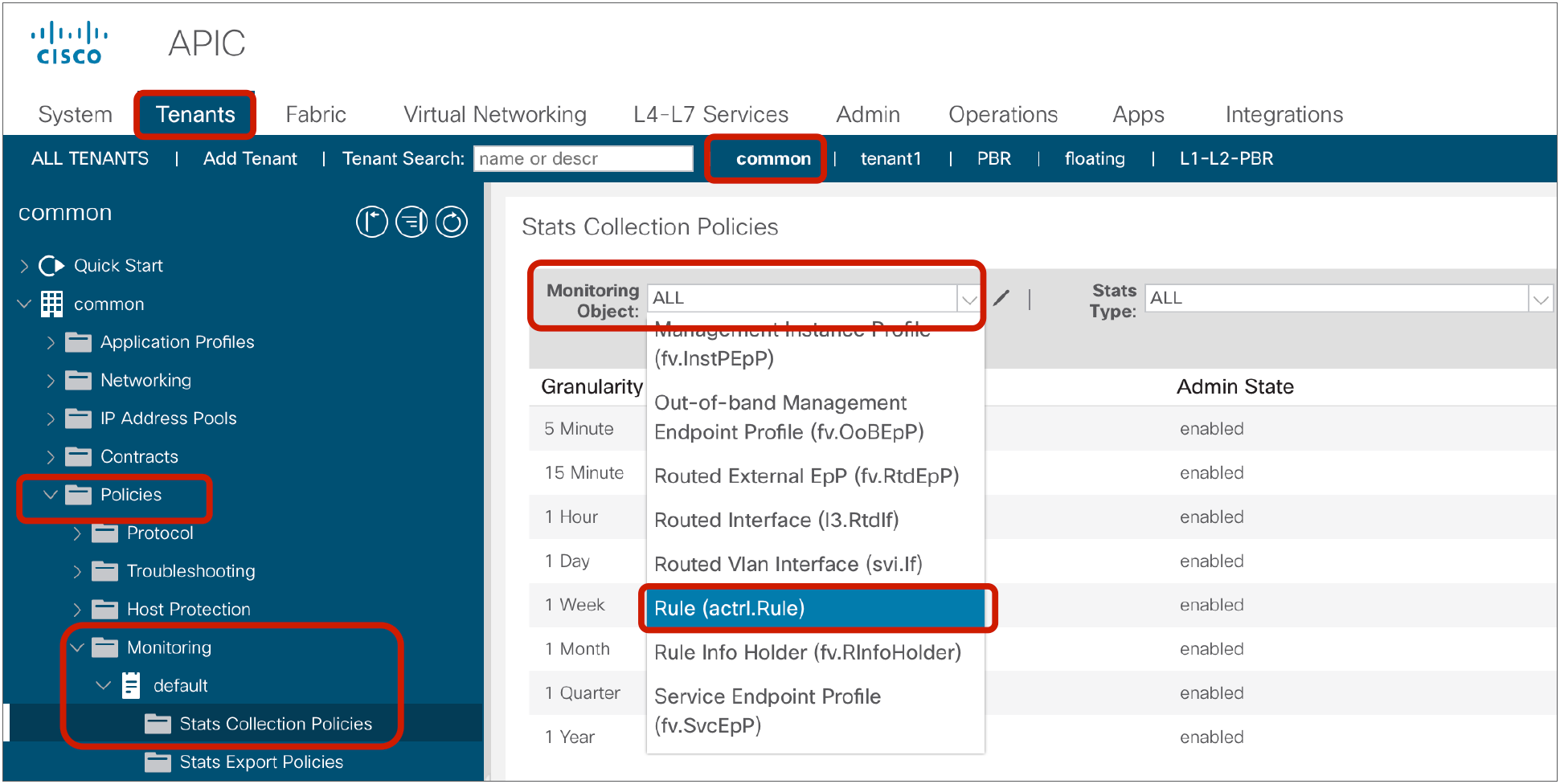Open the Operations tab
Screen dimensions: 1560x784
[1003, 115]
